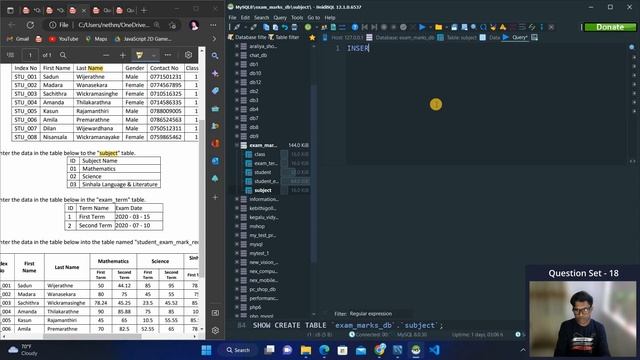
Task: Open the highlight tool dropdown arrow
Action: click(153, 55)
